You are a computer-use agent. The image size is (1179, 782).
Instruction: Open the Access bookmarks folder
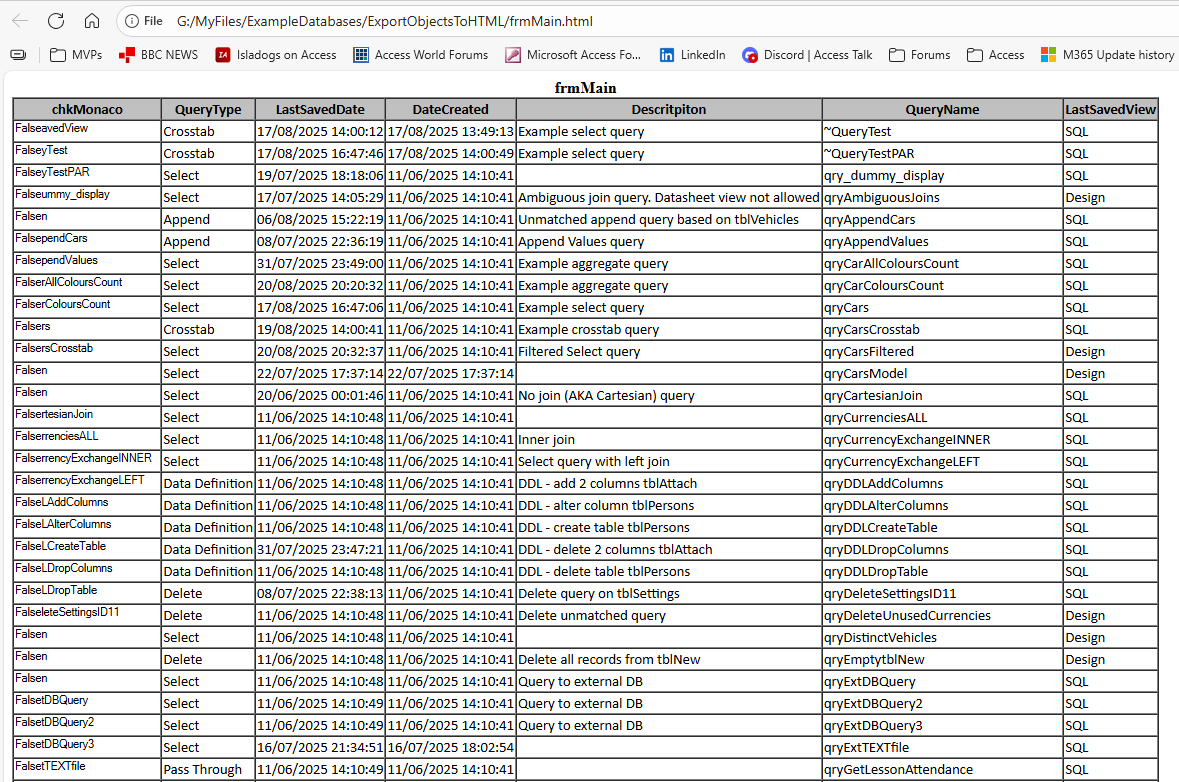996,55
